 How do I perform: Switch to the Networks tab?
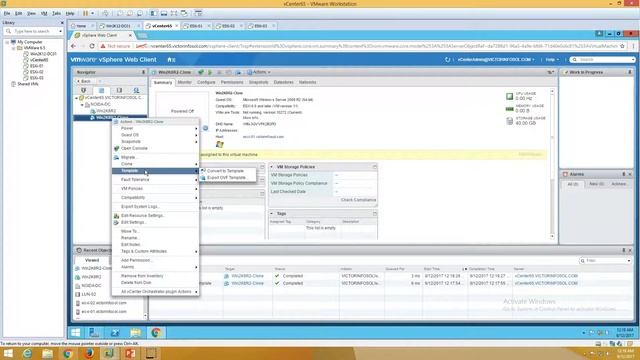point(307,82)
